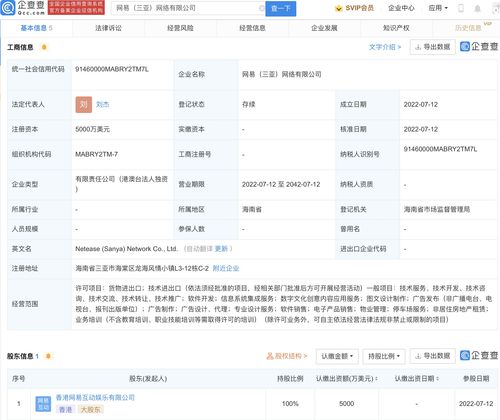Click region value 海南省
Viewport: 500px width, 420px height.
pos(252,209)
